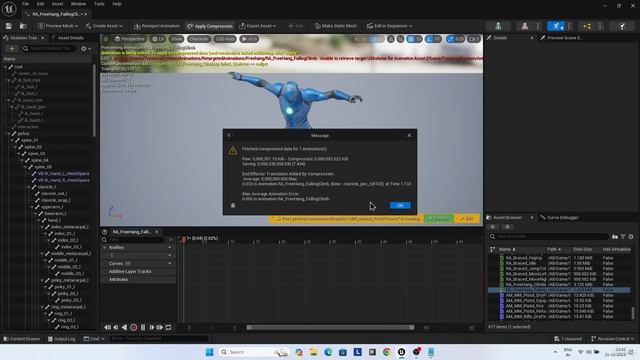Click the Skeleton Tree search field
The height and width of the screenshot is (360, 640).
pyautogui.click(x=48, y=49)
